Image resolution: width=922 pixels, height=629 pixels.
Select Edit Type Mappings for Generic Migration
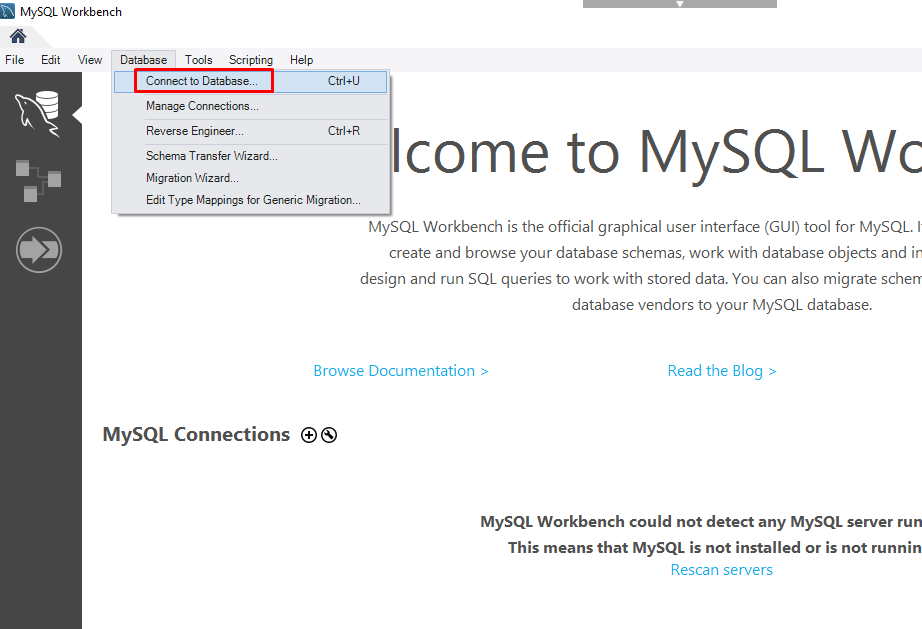[x=253, y=200]
